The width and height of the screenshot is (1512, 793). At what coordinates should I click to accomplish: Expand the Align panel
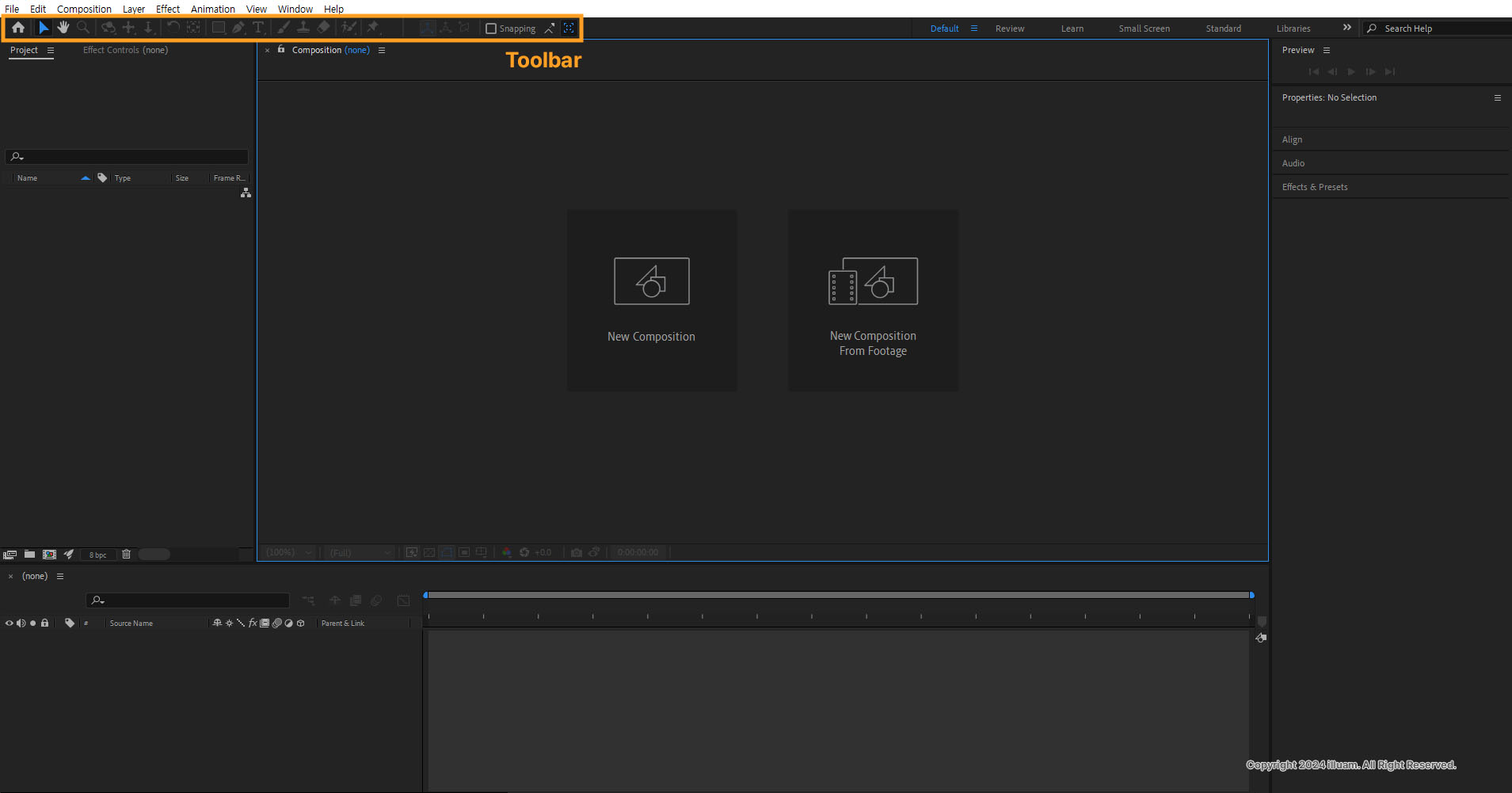[1292, 139]
